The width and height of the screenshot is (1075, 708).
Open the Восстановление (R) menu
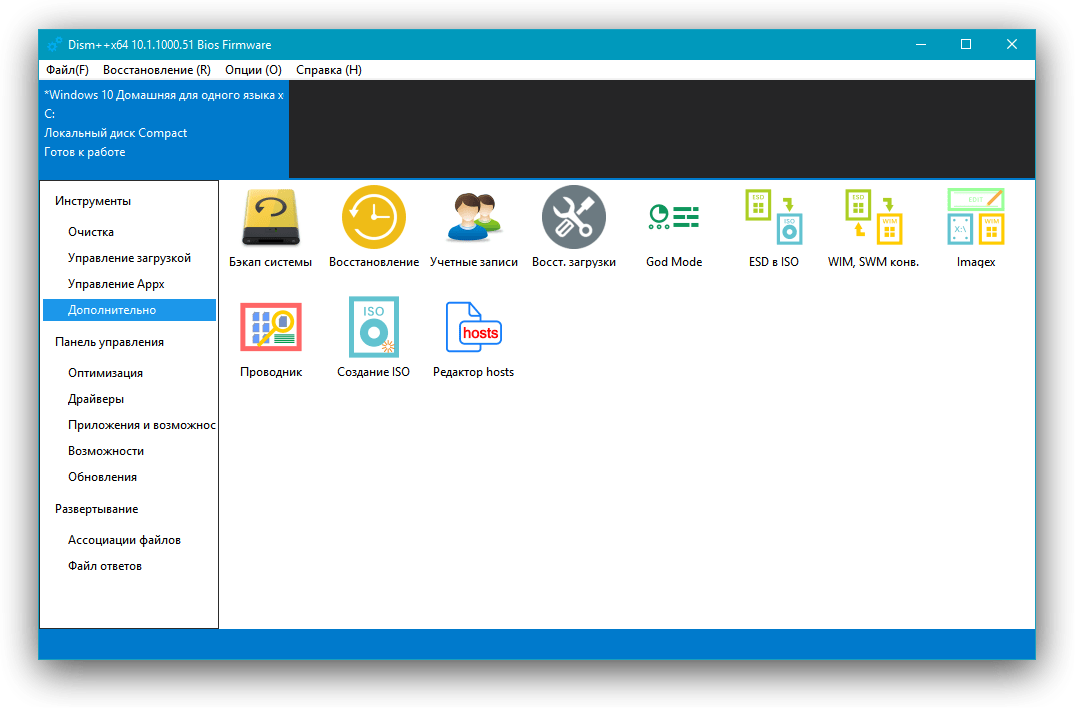point(156,70)
